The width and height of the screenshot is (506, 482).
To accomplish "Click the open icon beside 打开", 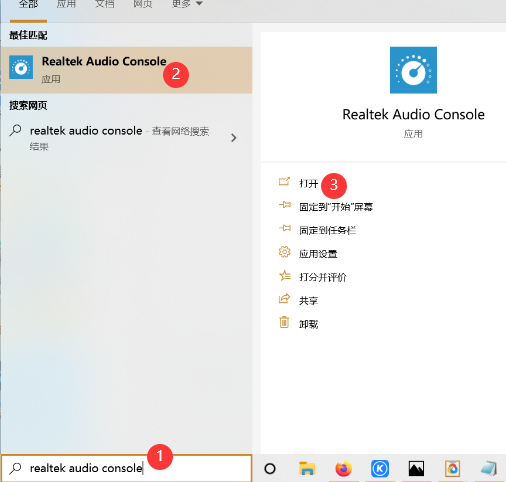I will click(x=284, y=181).
